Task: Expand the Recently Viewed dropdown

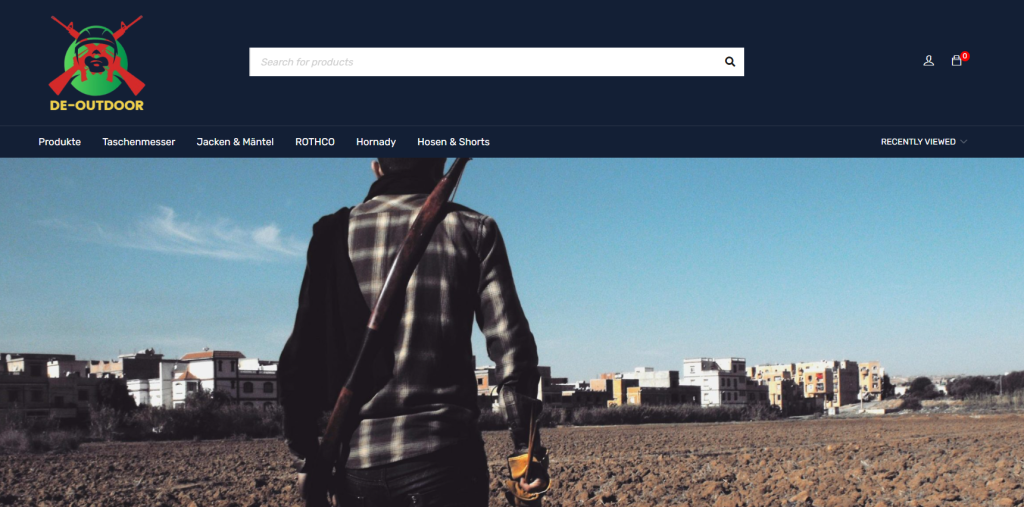Action: click(918, 142)
